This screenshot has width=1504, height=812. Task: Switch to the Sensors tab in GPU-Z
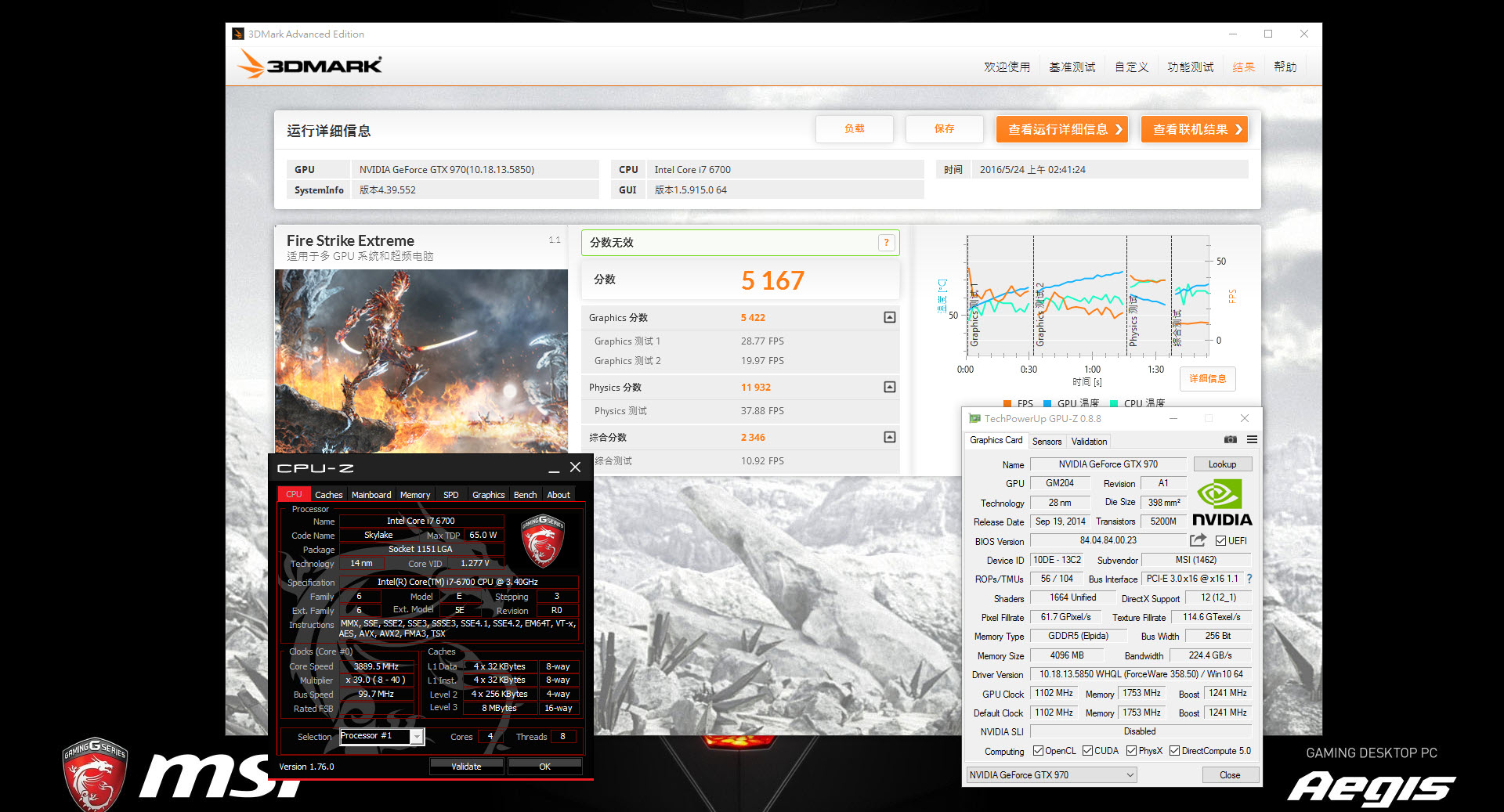click(x=1047, y=441)
